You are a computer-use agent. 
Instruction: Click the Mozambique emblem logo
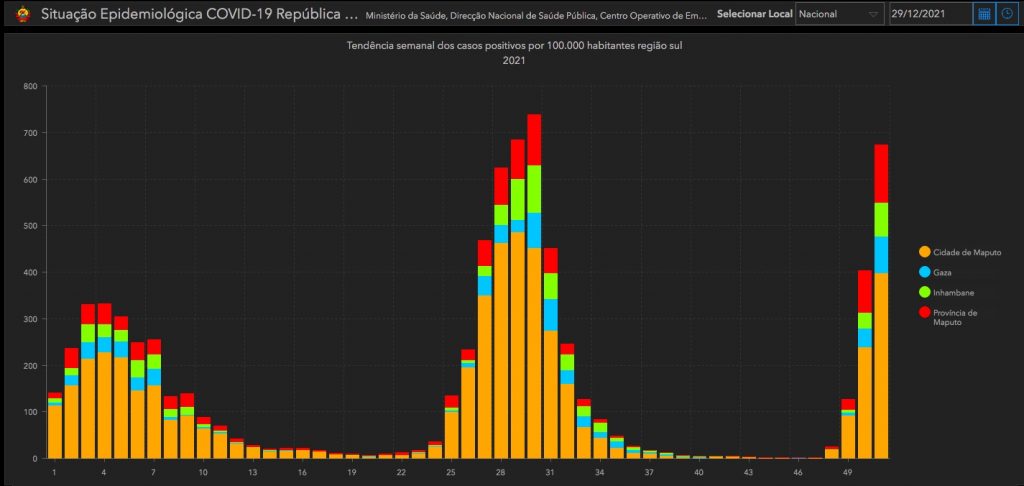pos(20,15)
